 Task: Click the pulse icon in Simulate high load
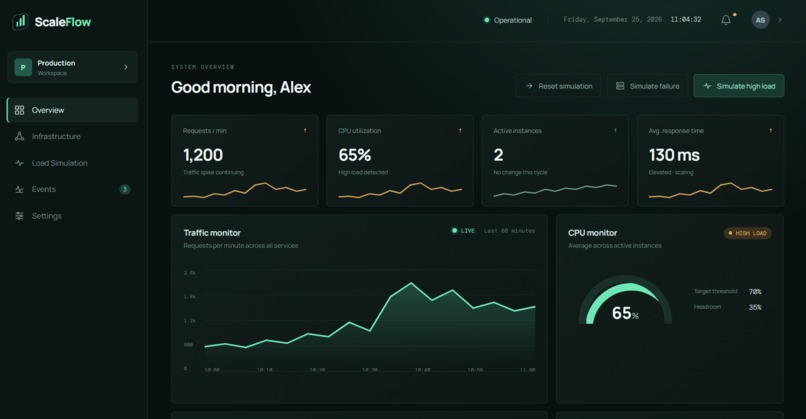(707, 86)
